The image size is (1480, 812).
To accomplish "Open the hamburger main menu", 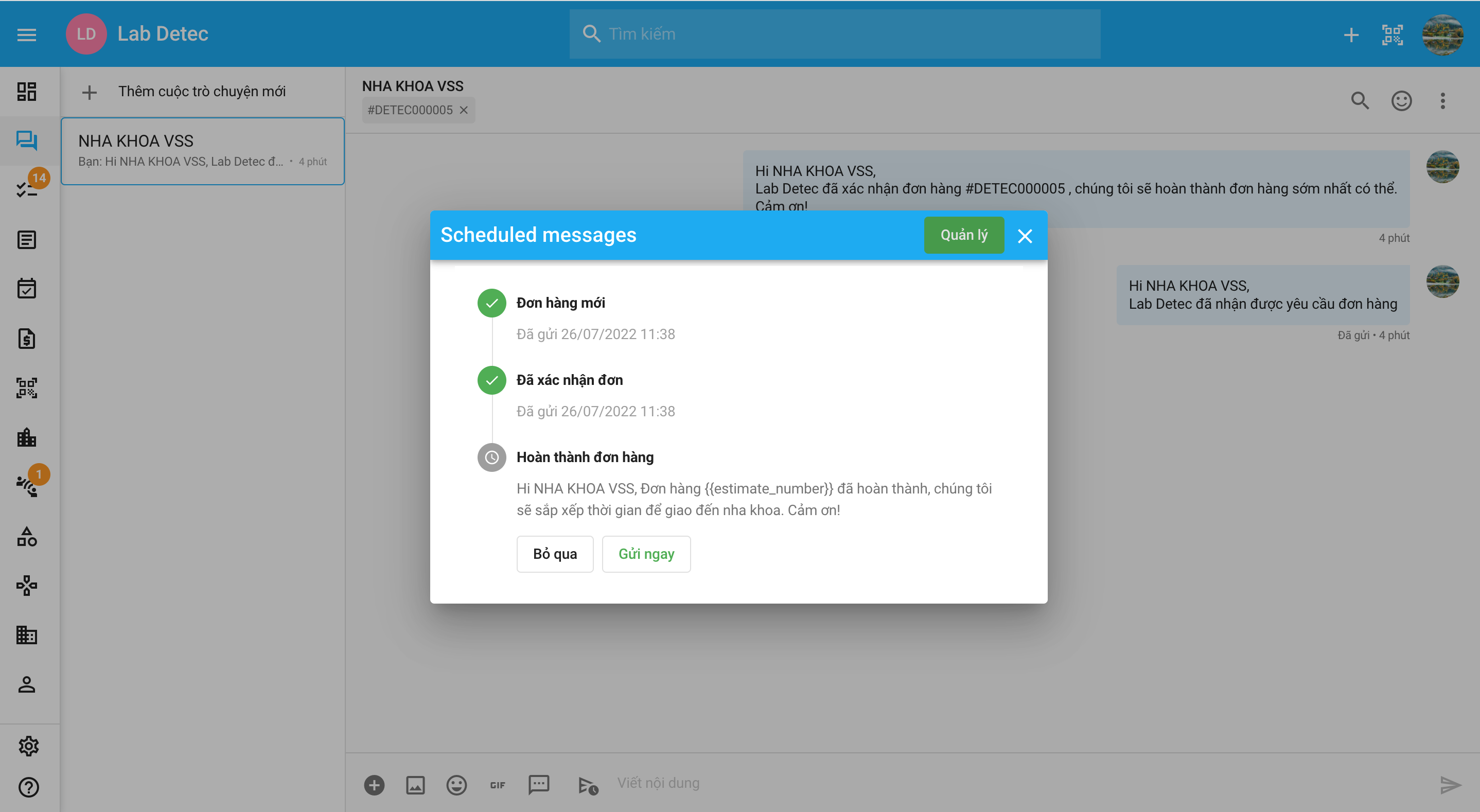I will tap(26, 34).
